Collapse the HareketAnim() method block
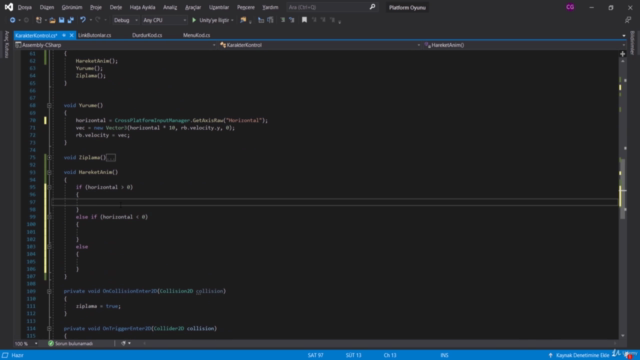This screenshot has width=640, height=360. 49,172
